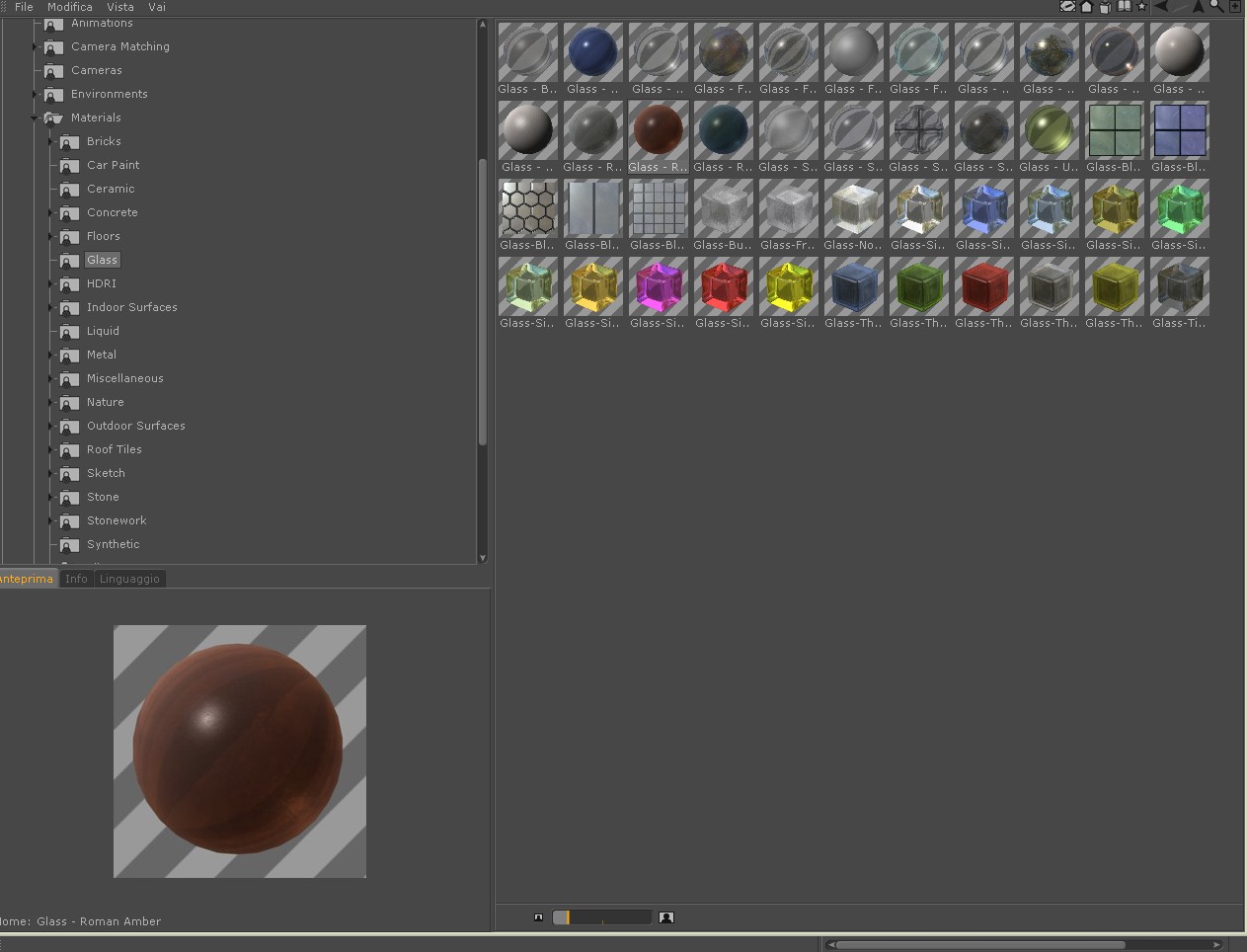The height and width of the screenshot is (952, 1247).
Task: Expand the Floors subfolder arrow
Action: (51, 236)
